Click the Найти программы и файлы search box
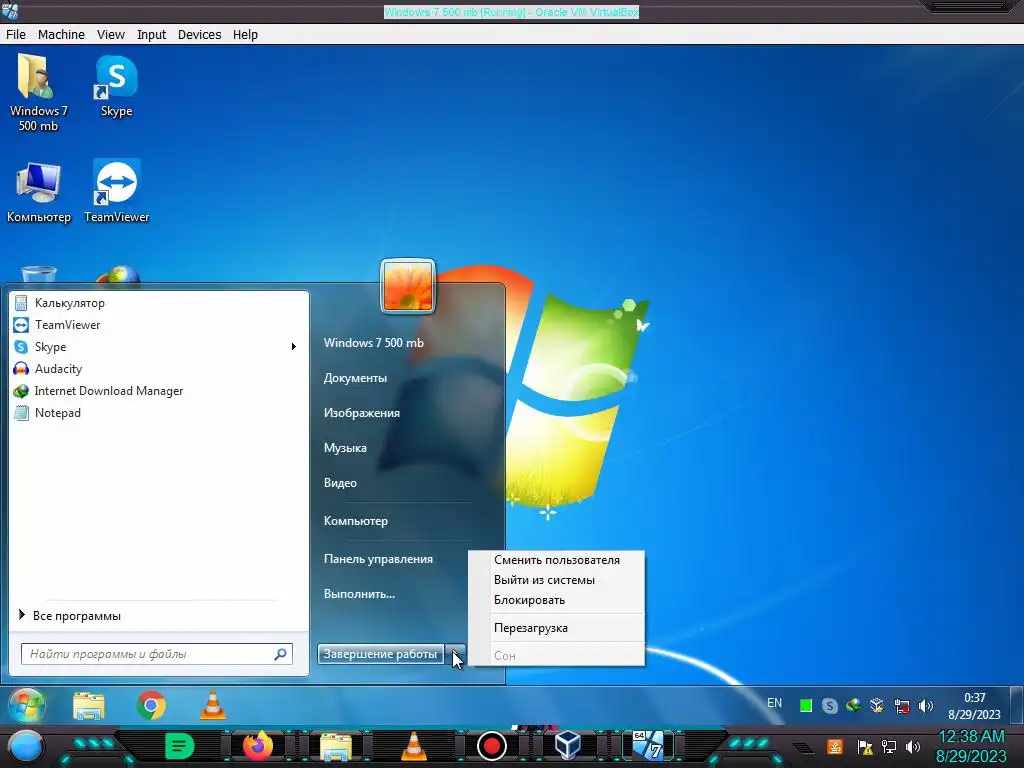This screenshot has width=1024, height=768. pyautogui.click(x=157, y=654)
